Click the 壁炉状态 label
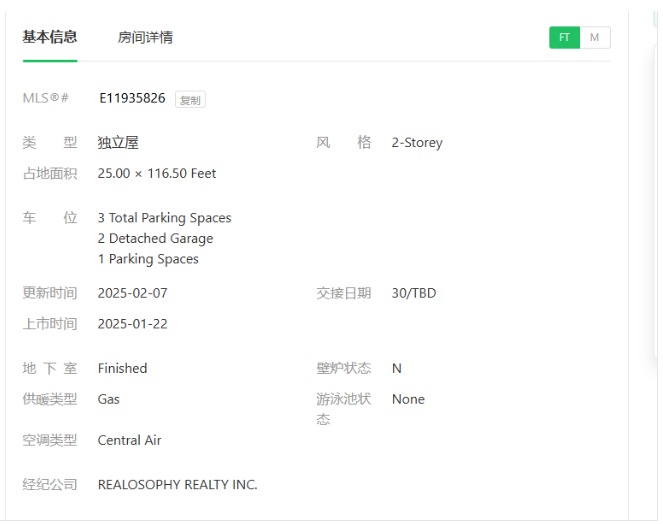Screen dimensions: 663x524 coord(344,368)
